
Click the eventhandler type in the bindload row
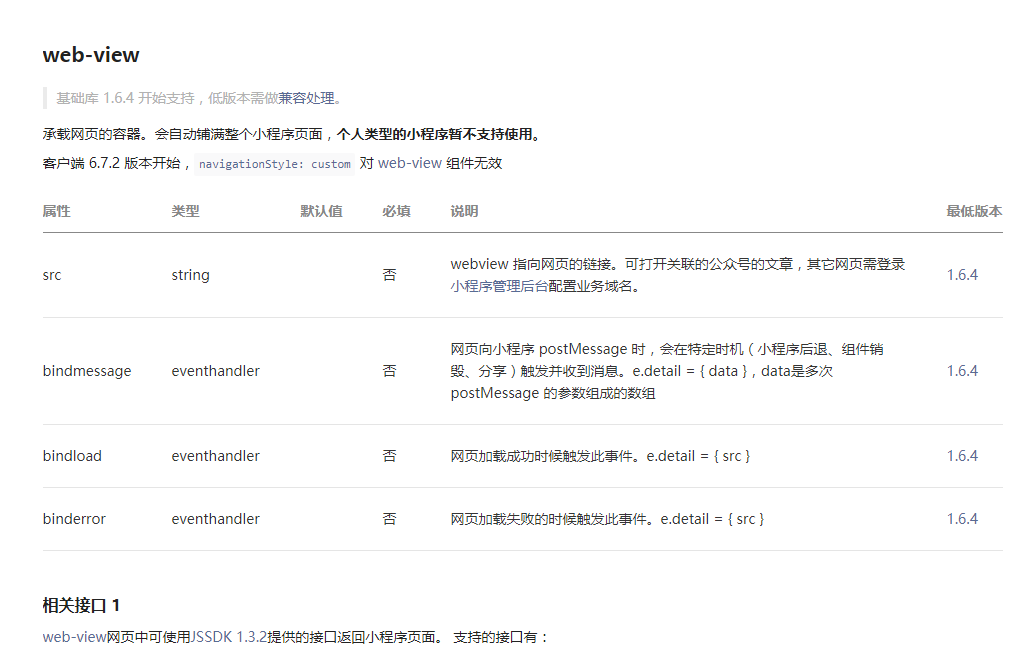[x=215, y=456]
